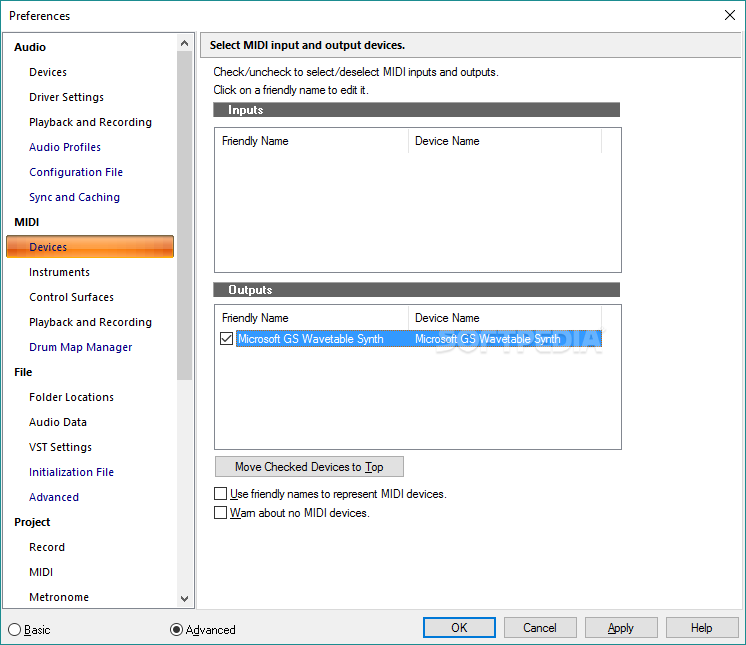Select MIDI Playback and Recording entry
Viewport: 746px width, 645px height.
point(90,322)
